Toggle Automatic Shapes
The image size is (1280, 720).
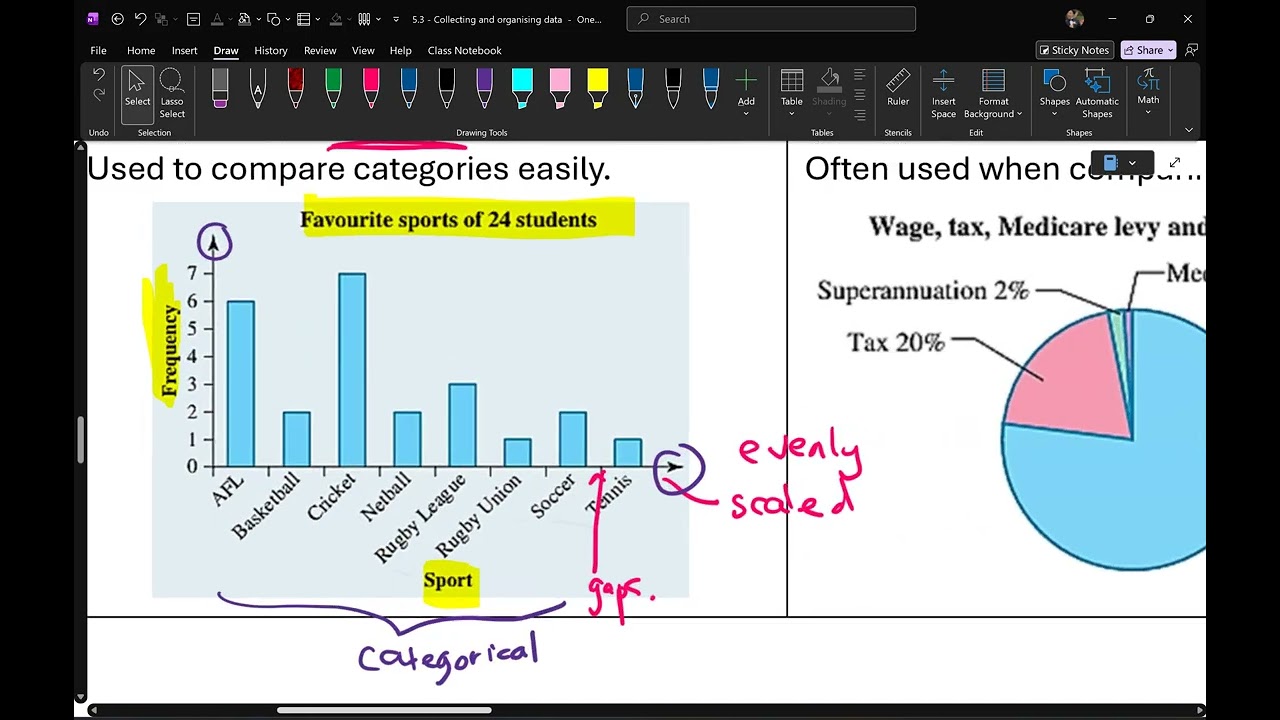pyautogui.click(x=1097, y=94)
